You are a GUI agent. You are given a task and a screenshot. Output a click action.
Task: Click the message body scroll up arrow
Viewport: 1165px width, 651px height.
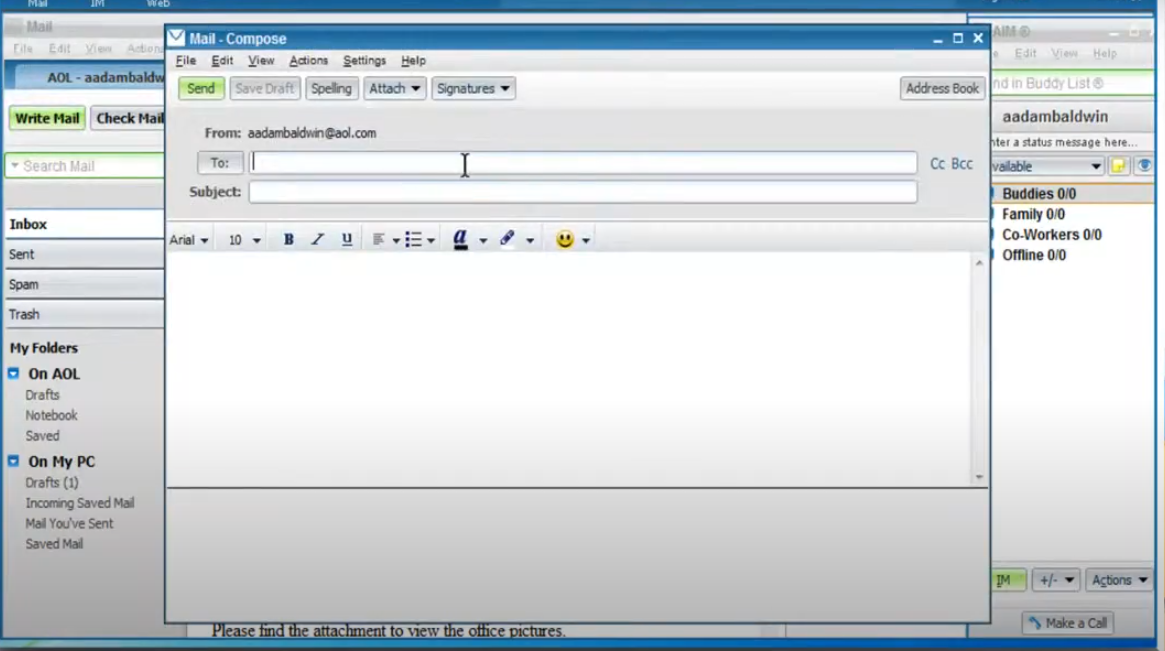coord(979,262)
